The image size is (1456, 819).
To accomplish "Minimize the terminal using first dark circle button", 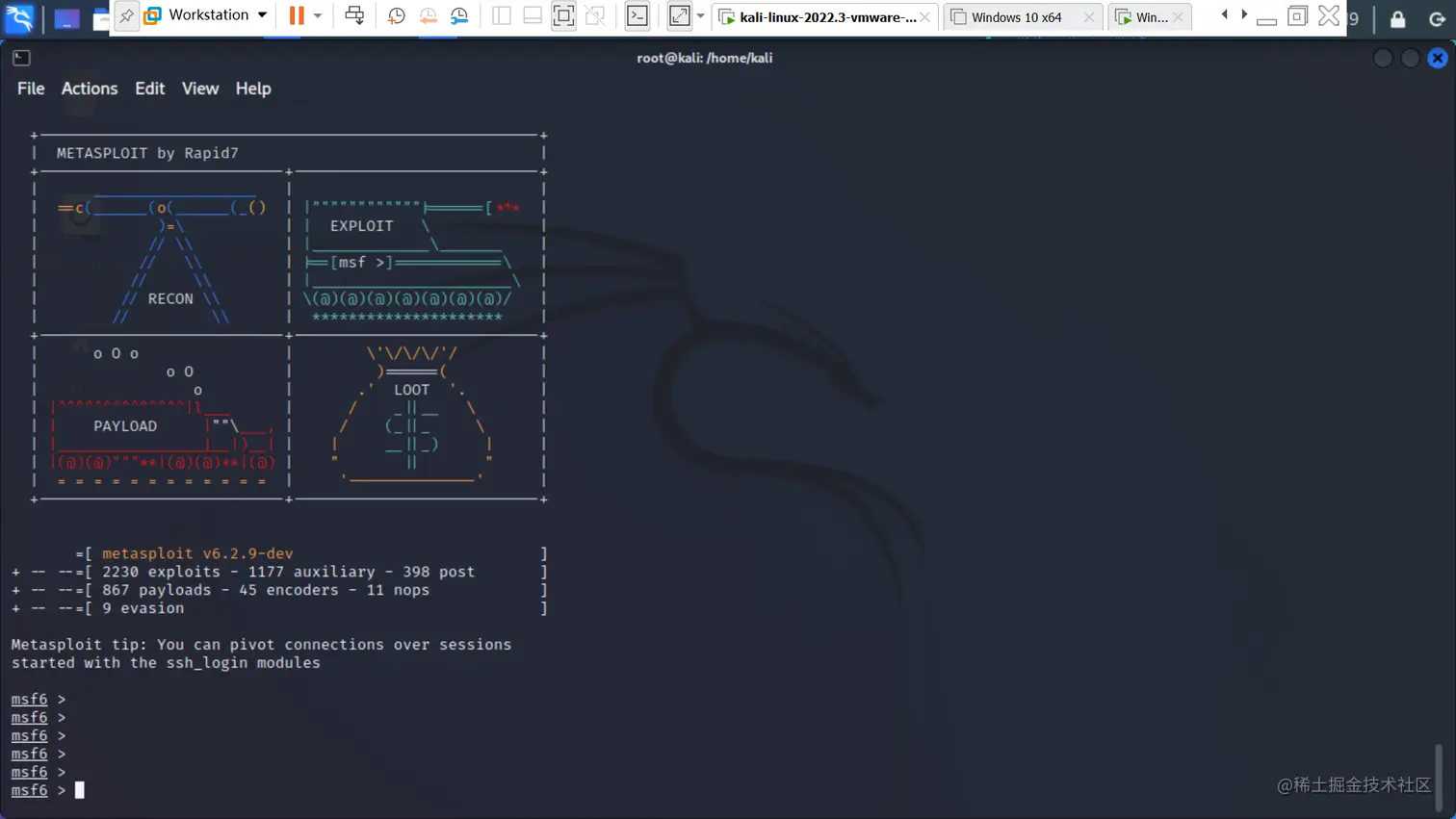I will tap(1383, 58).
